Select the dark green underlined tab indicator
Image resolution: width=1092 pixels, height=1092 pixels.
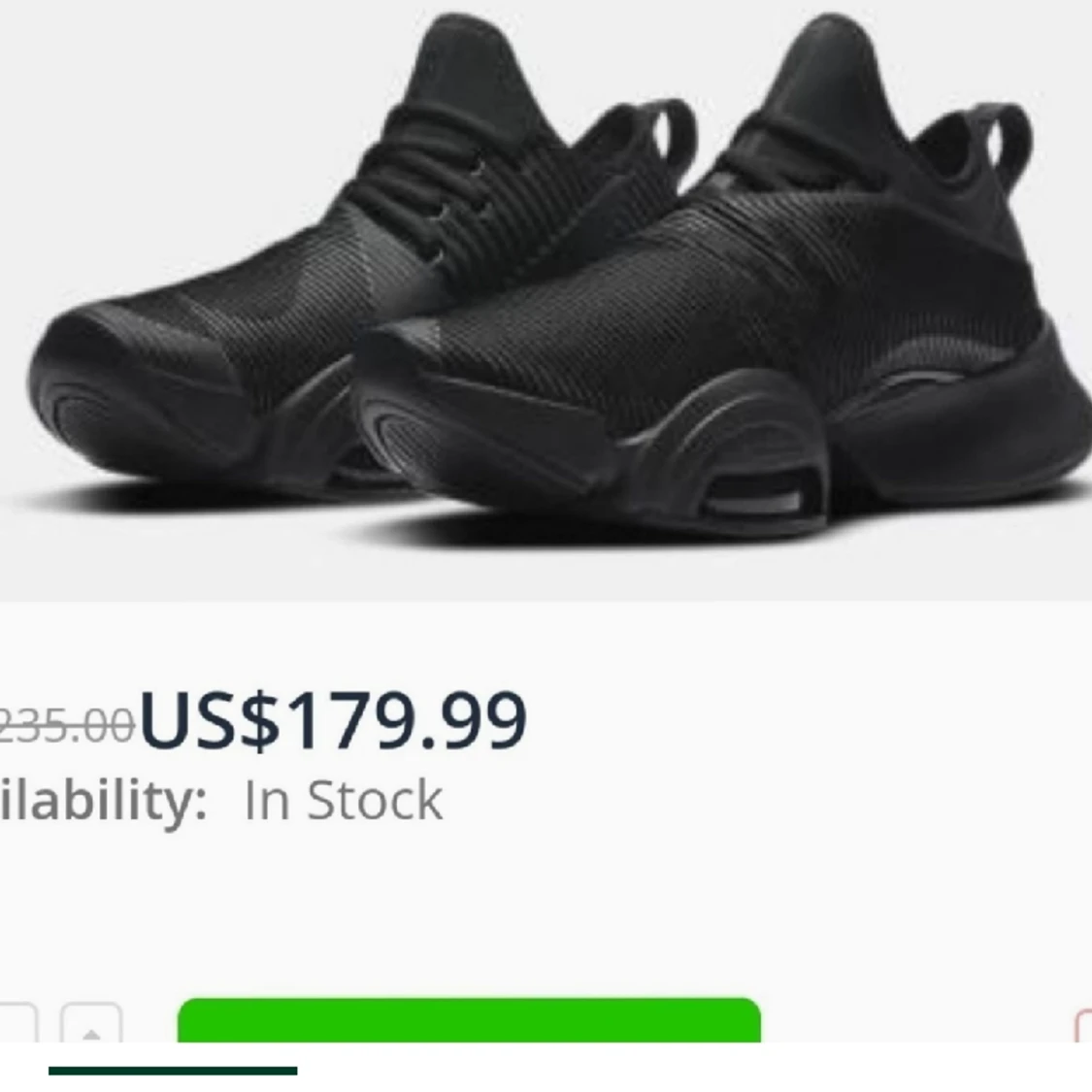click(173, 1071)
